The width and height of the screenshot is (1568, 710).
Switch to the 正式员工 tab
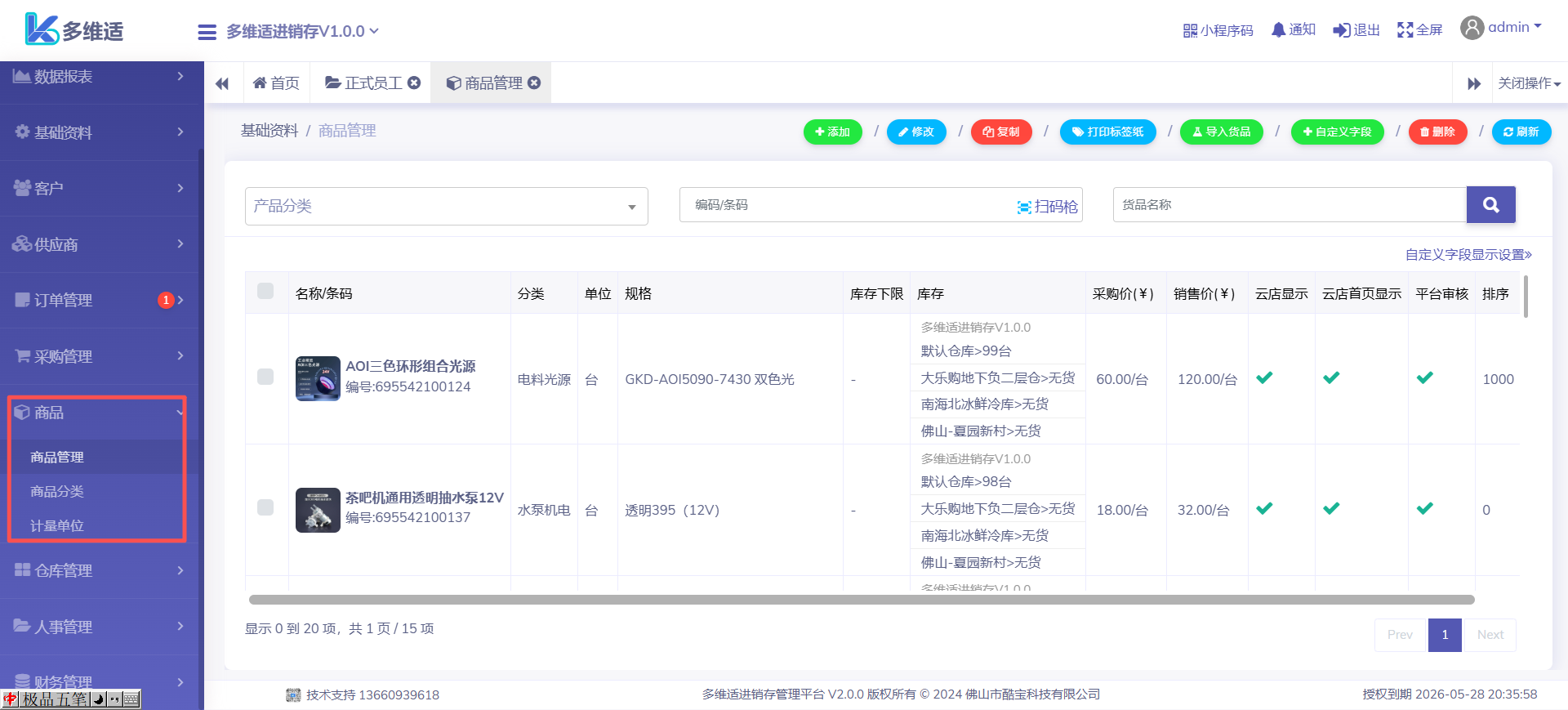point(364,83)
